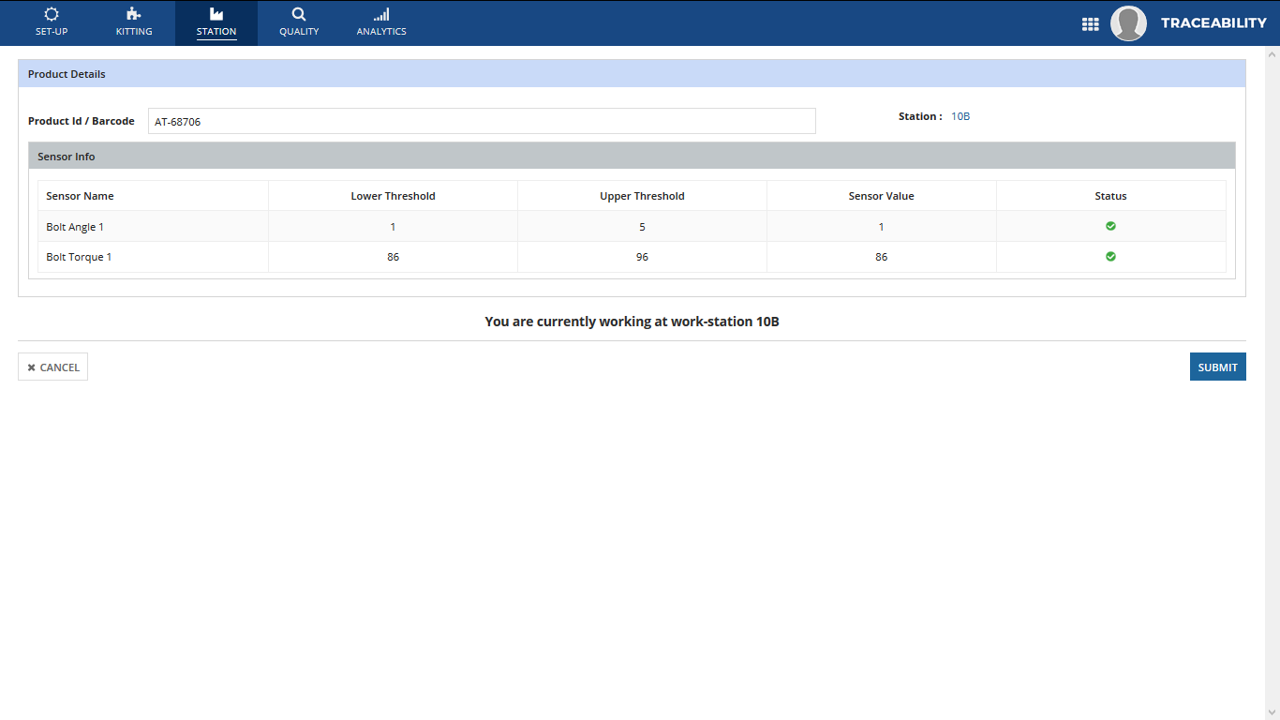The image size is (1280, 720).
Task: Select the QUALITY magnifier icon
Action: (x=298, y=15)
